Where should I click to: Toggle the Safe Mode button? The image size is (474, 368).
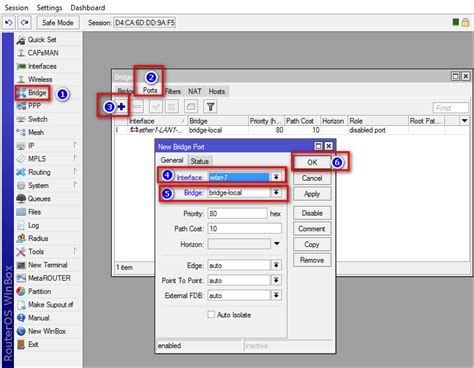[58, 23]
